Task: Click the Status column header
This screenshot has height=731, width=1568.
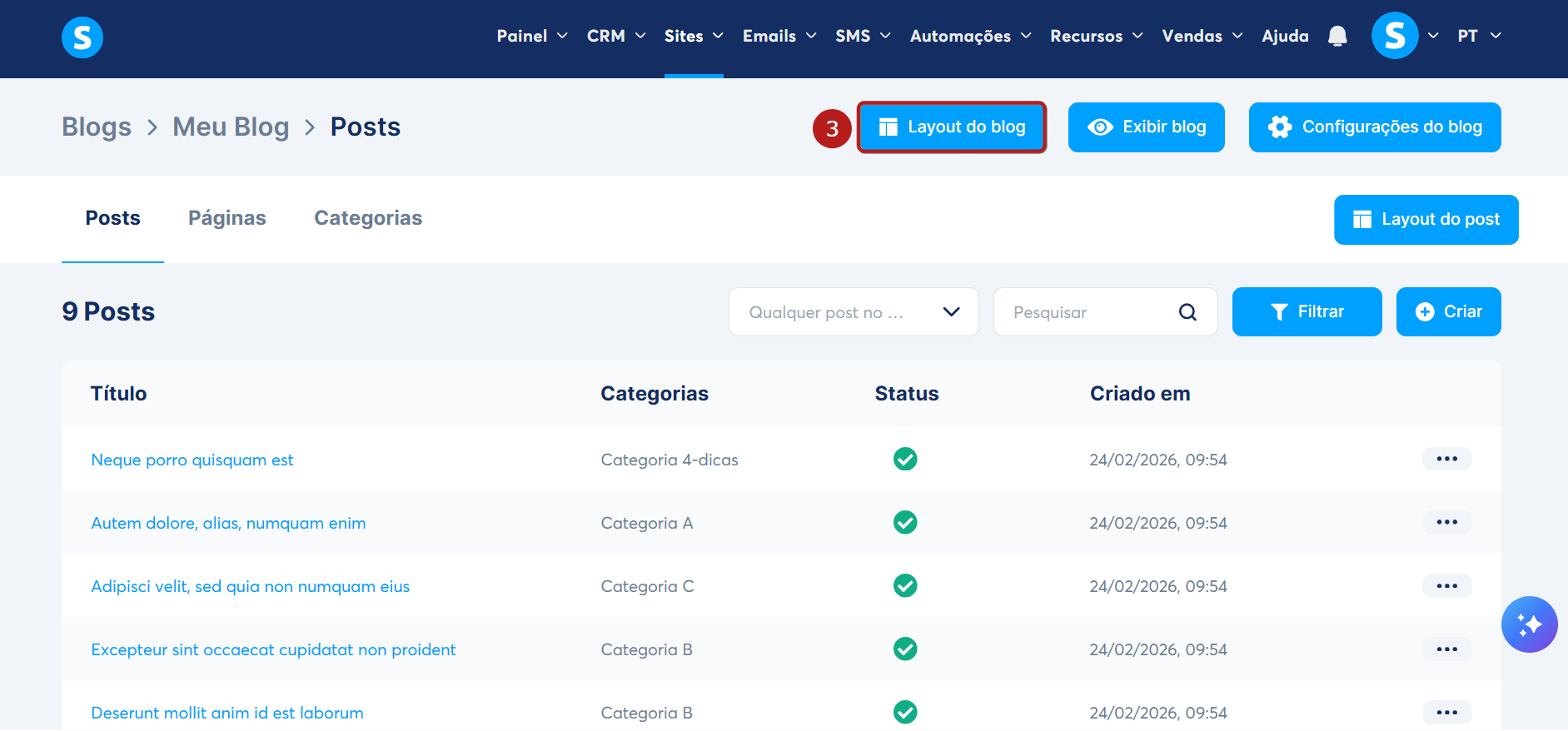Action: pos(907,394)
